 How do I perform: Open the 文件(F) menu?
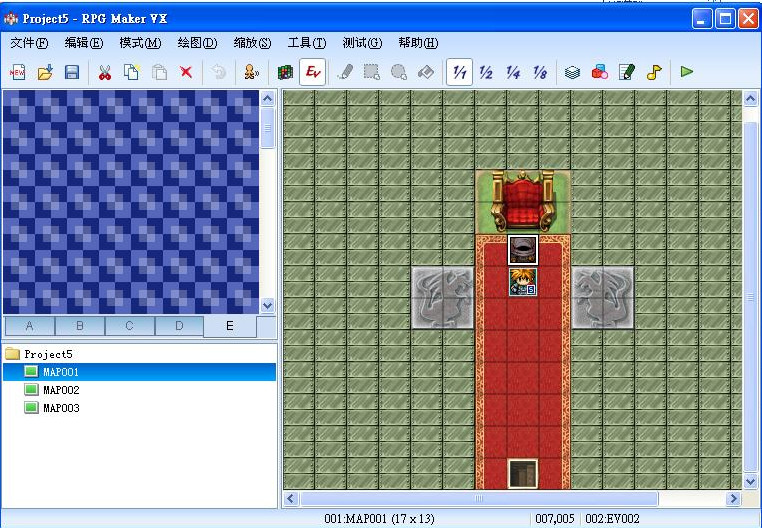(29, 43)
